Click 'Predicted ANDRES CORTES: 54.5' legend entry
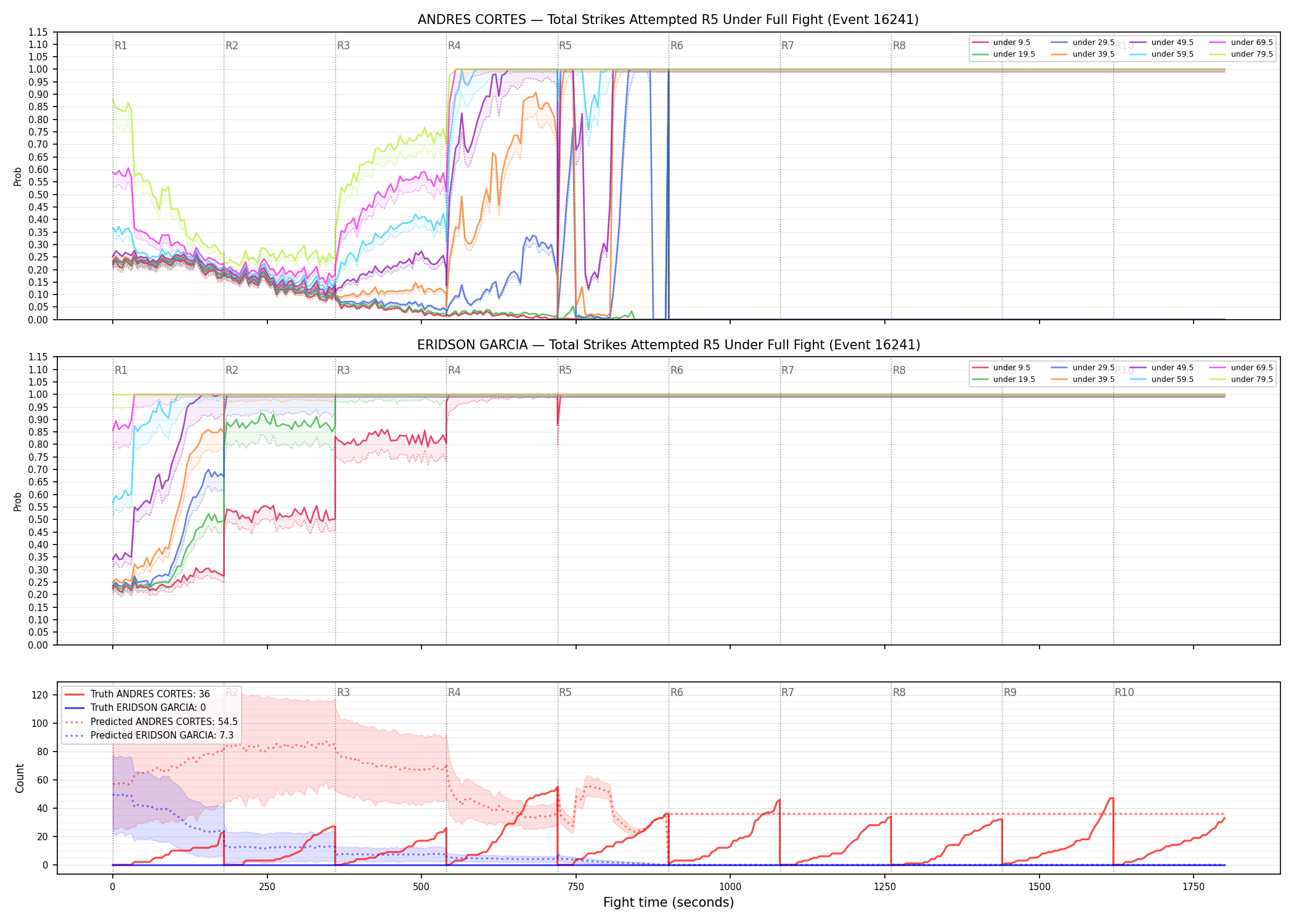The width and height of the screenshot is (1294, 924). point(151,722)
